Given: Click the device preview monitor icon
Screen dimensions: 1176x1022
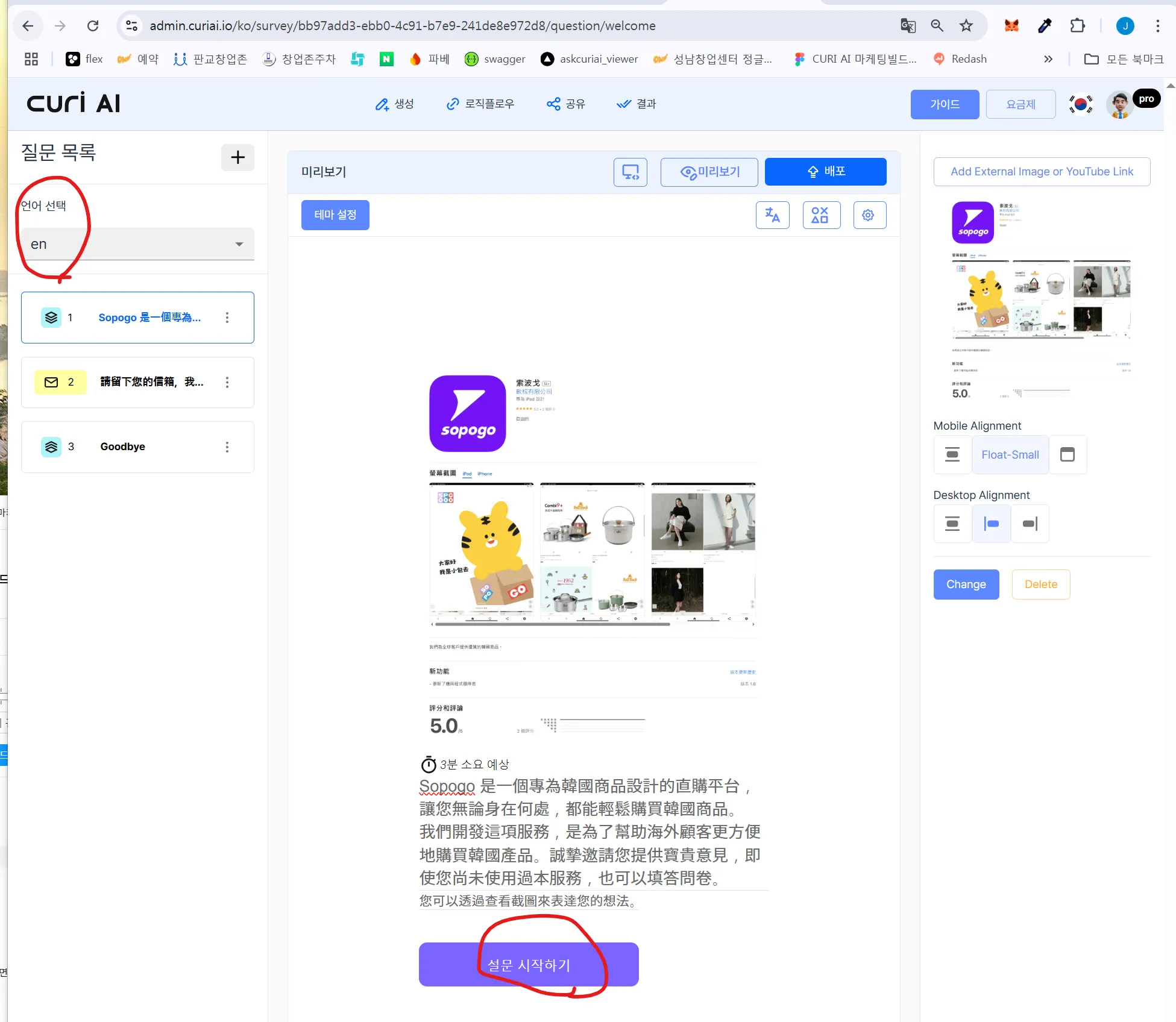Looking at the screenshot, I should click(x=630, y=172).
